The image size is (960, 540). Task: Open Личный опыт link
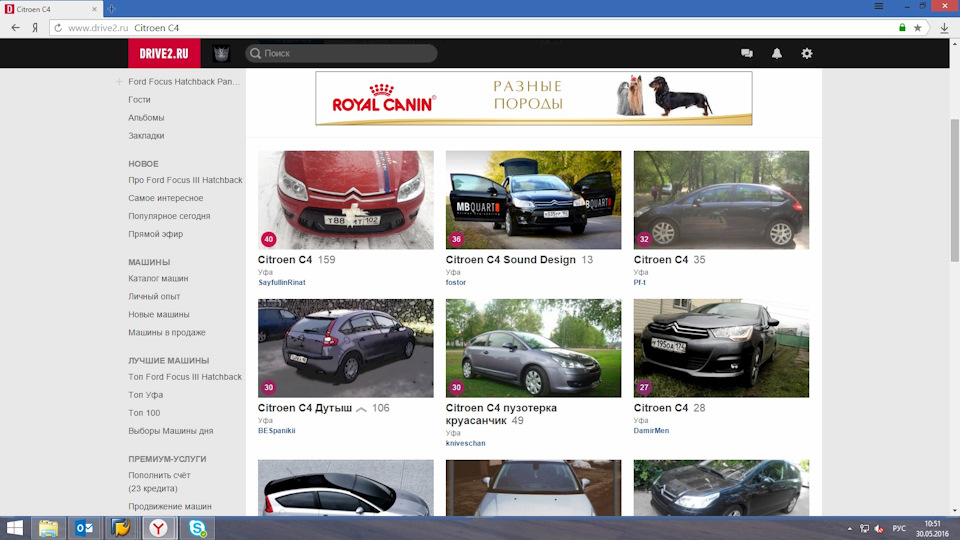click(x=154, y=296)
